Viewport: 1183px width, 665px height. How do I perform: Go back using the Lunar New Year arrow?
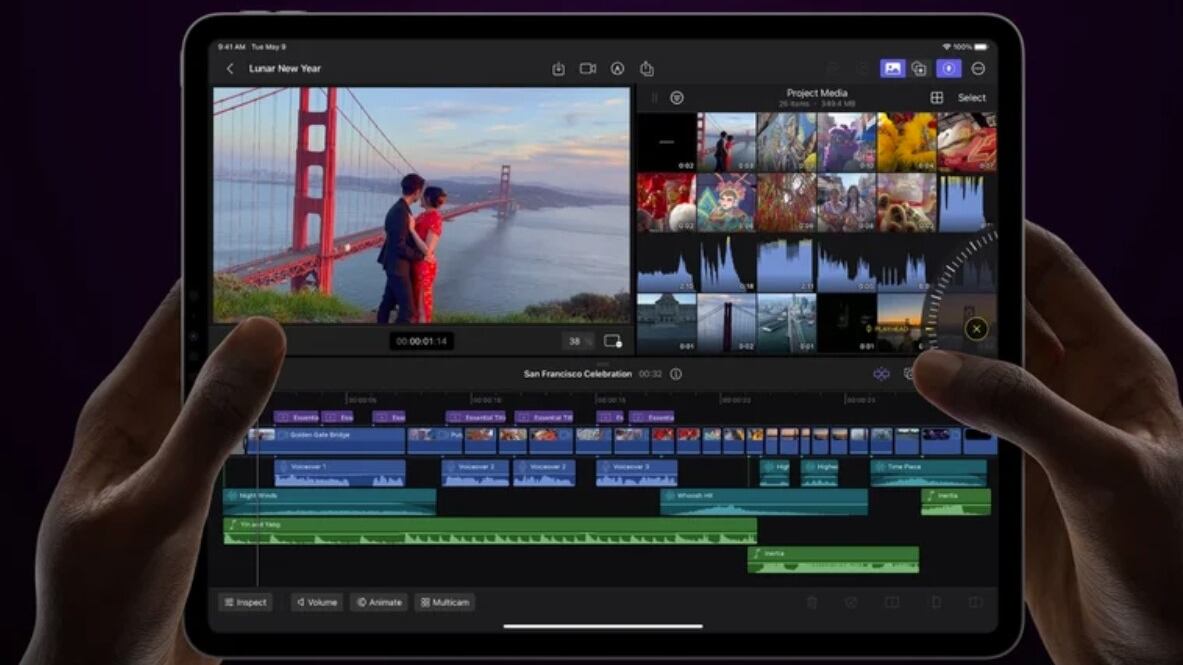(232, 67)
